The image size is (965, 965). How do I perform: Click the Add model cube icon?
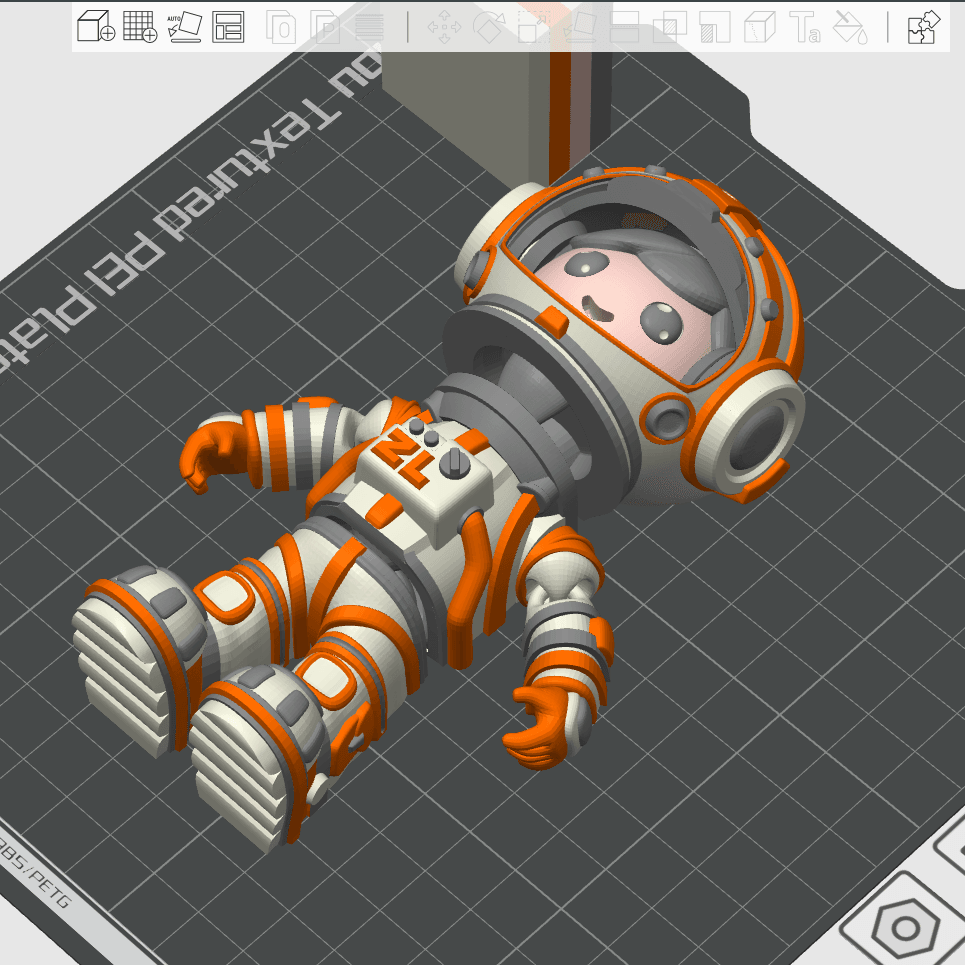[x=96, y=26]
